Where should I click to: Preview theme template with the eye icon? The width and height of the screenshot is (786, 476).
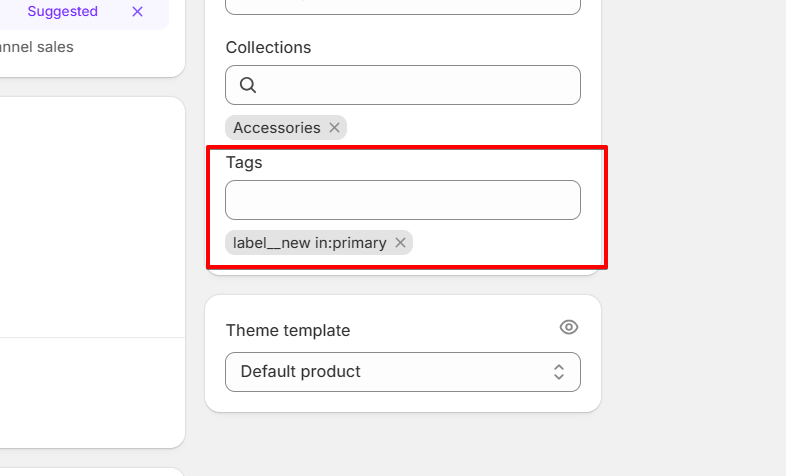tap(569, 327)
